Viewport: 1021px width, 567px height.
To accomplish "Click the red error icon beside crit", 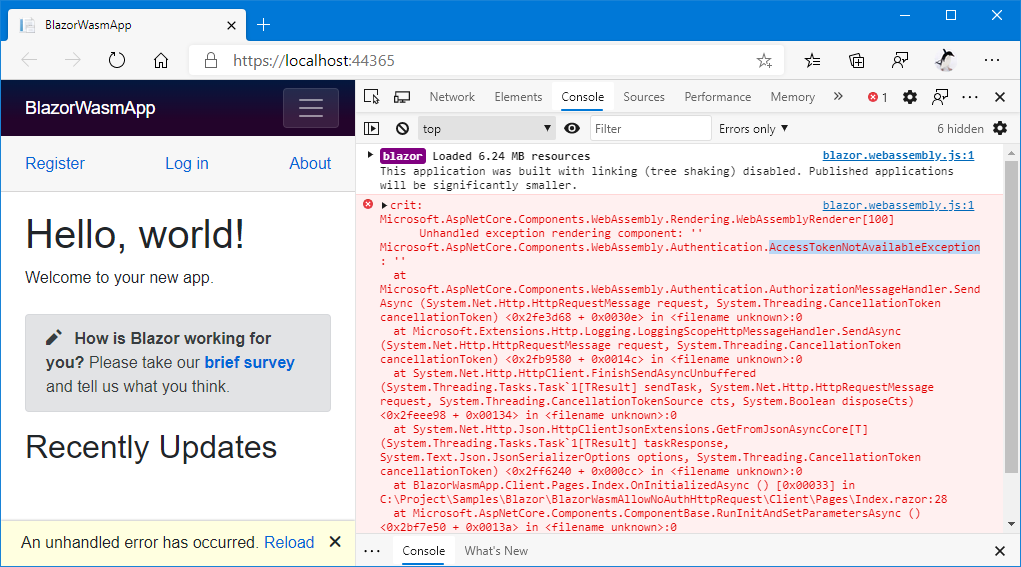I will [x=368, y=204].
